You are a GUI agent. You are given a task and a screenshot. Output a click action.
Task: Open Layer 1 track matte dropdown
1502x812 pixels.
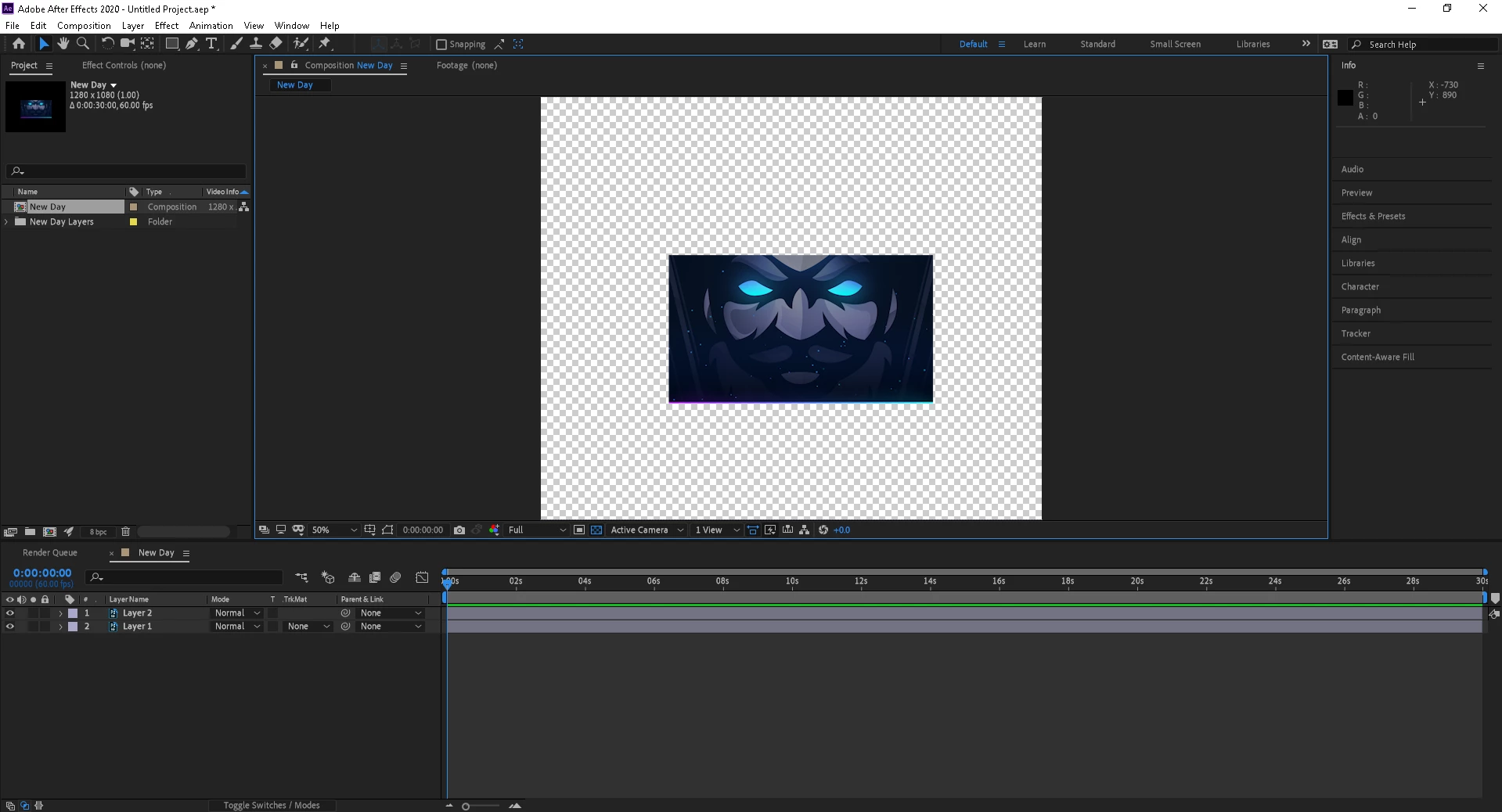click(x=308, y=627)
